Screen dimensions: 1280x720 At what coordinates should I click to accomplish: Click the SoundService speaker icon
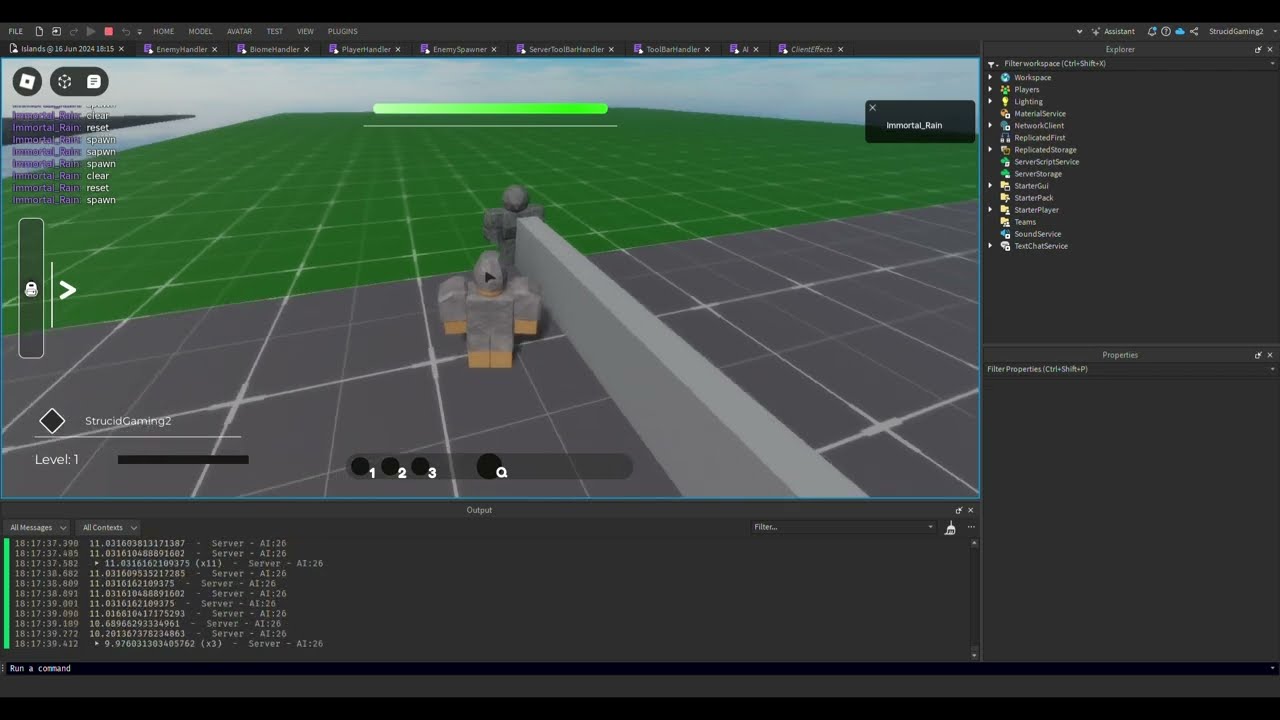[x=1005, y=234]
